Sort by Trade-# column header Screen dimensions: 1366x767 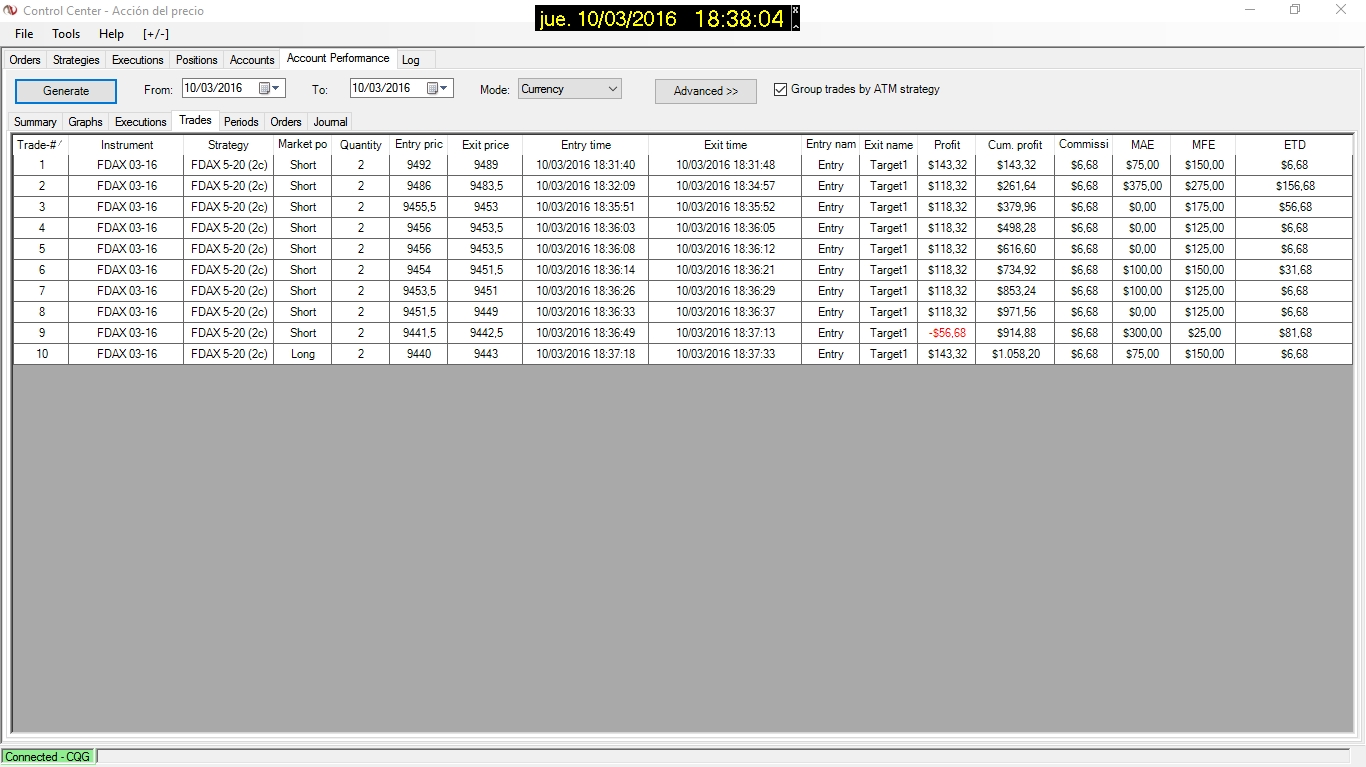40,145
